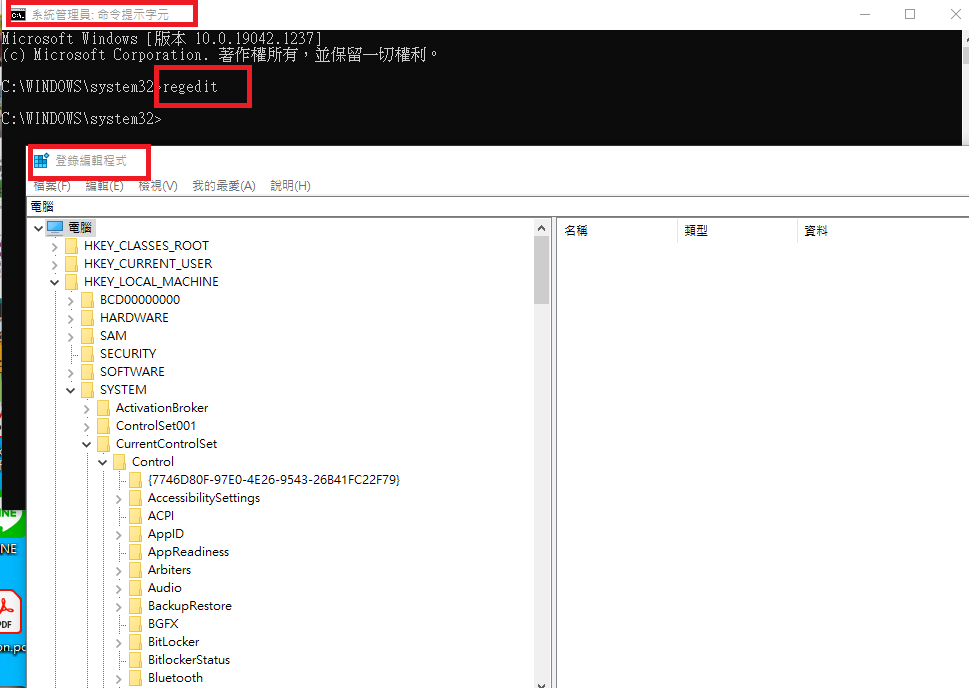This screenshot has height=688, width=969.
Task: Collapse the HKEY_LOCAL_MACHINE chevron
Action: coord(54,282)
